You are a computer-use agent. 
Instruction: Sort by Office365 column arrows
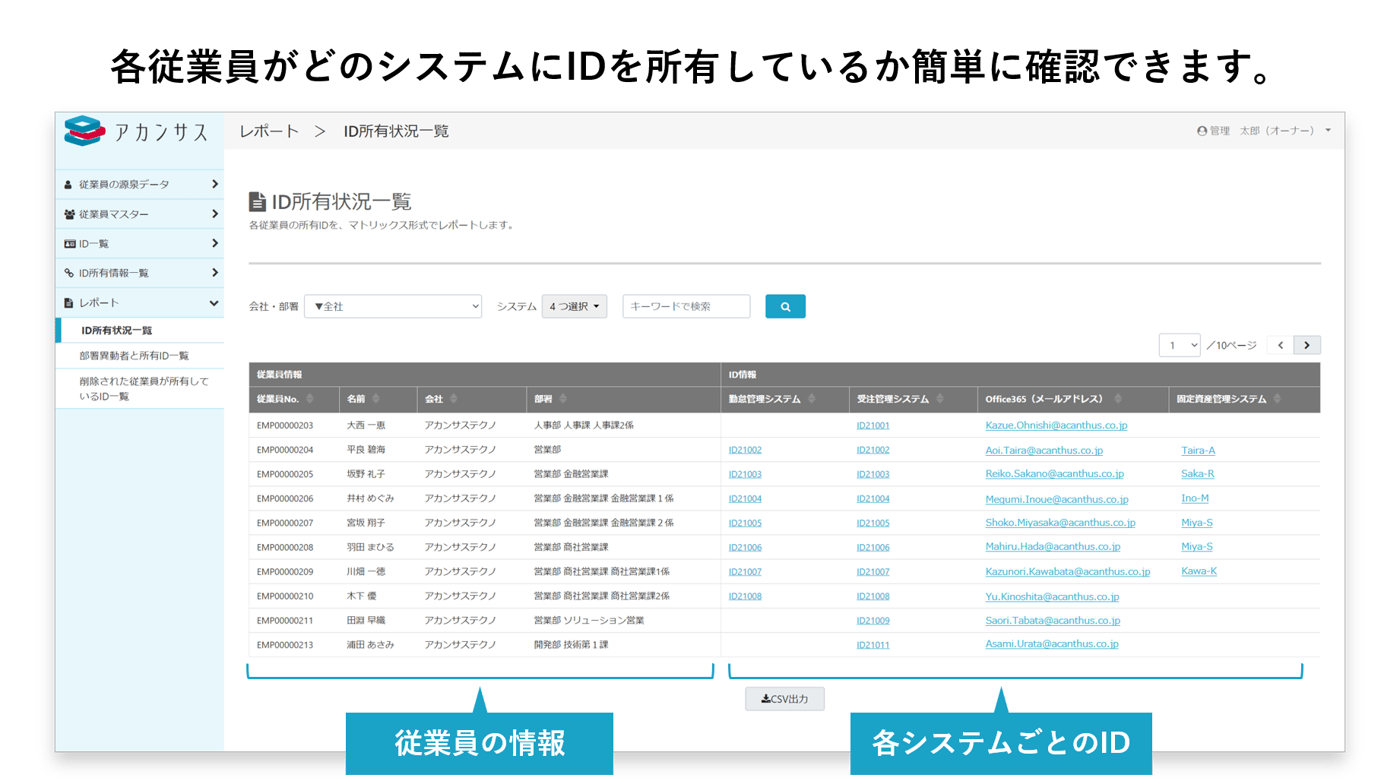[x=1118, y=399]
